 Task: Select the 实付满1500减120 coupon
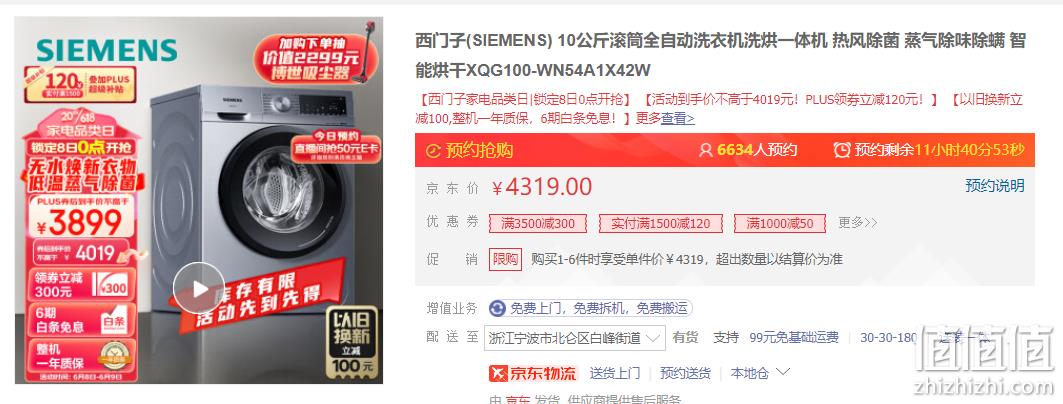660,223
